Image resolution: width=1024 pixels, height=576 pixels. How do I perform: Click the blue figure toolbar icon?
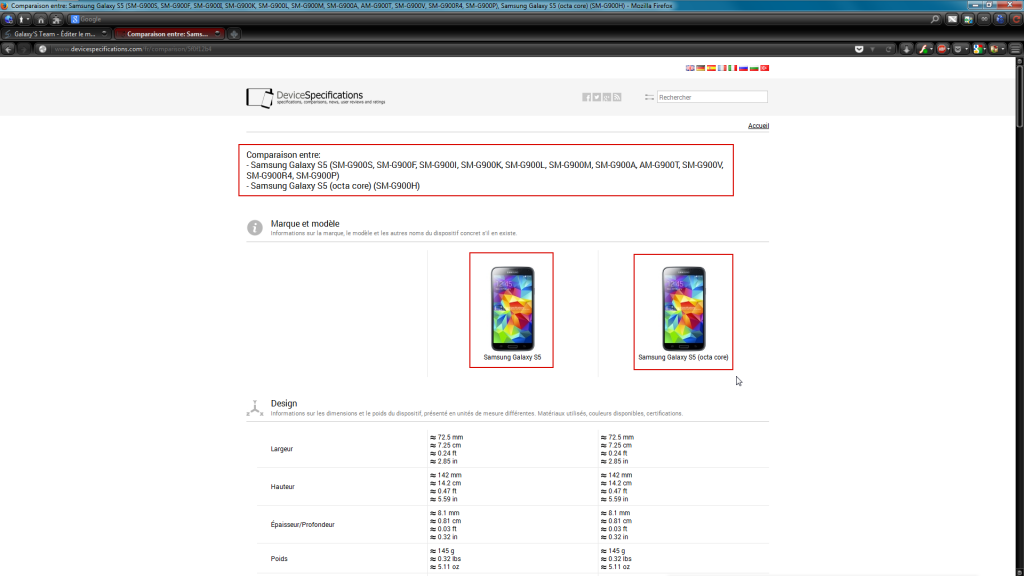click(x=1000, y=20)
